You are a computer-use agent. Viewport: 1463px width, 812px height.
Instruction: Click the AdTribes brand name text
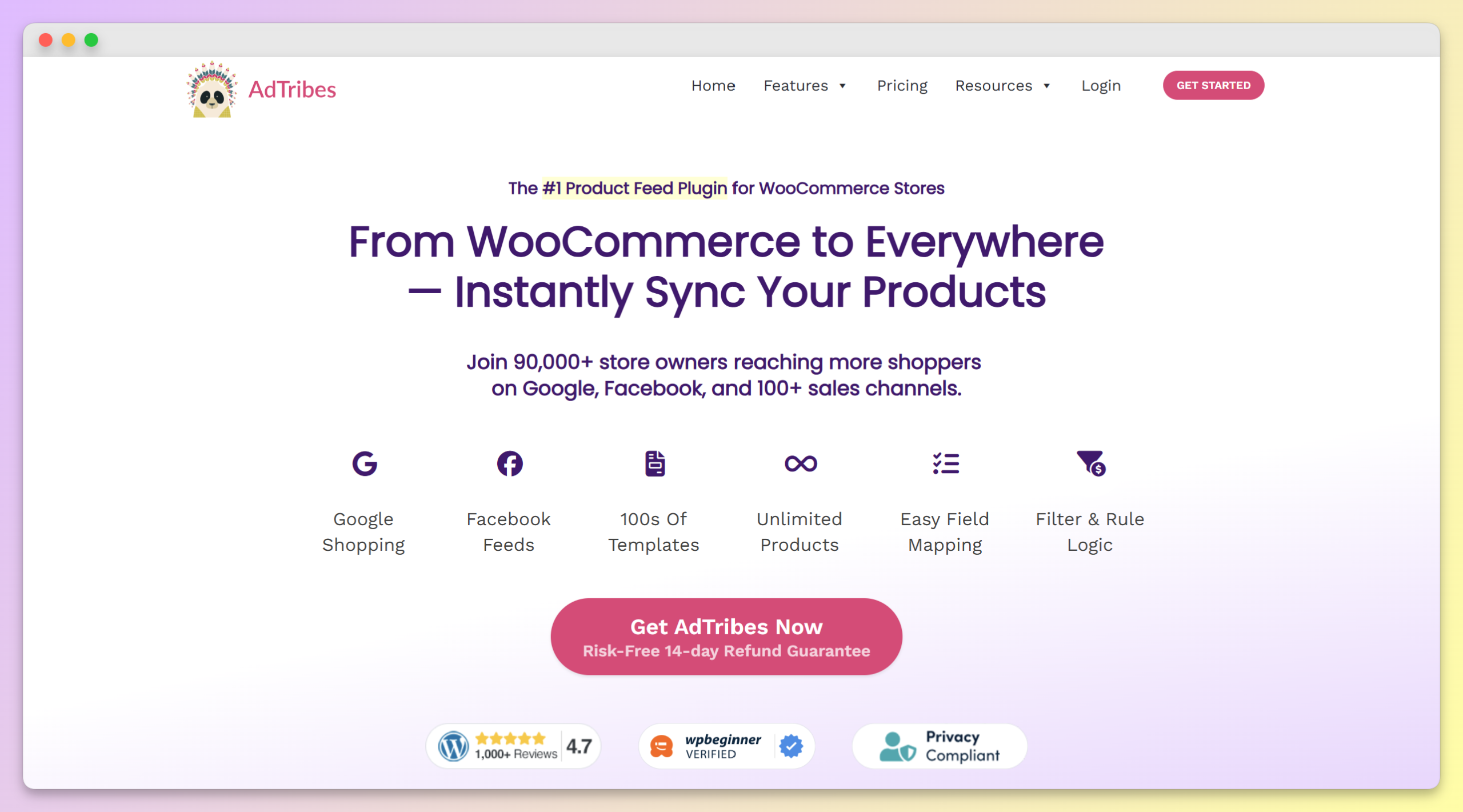tap(292, 90)
